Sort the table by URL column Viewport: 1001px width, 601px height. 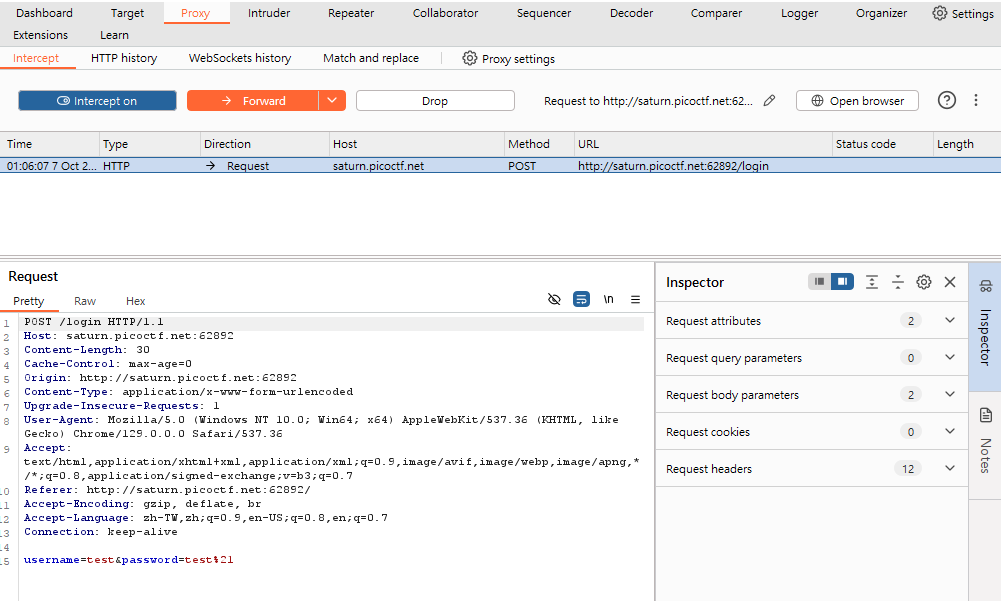[703, 144]
